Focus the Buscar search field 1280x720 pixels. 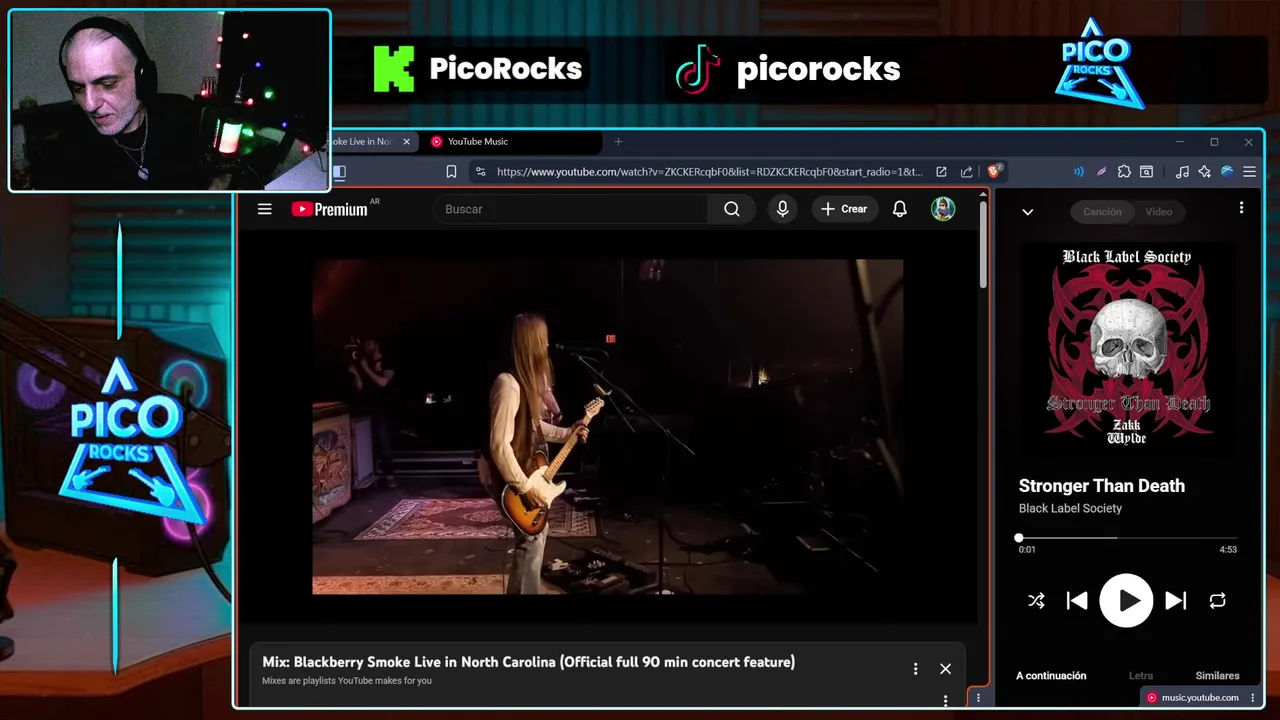pyautogui.click(x=571, y=209)
